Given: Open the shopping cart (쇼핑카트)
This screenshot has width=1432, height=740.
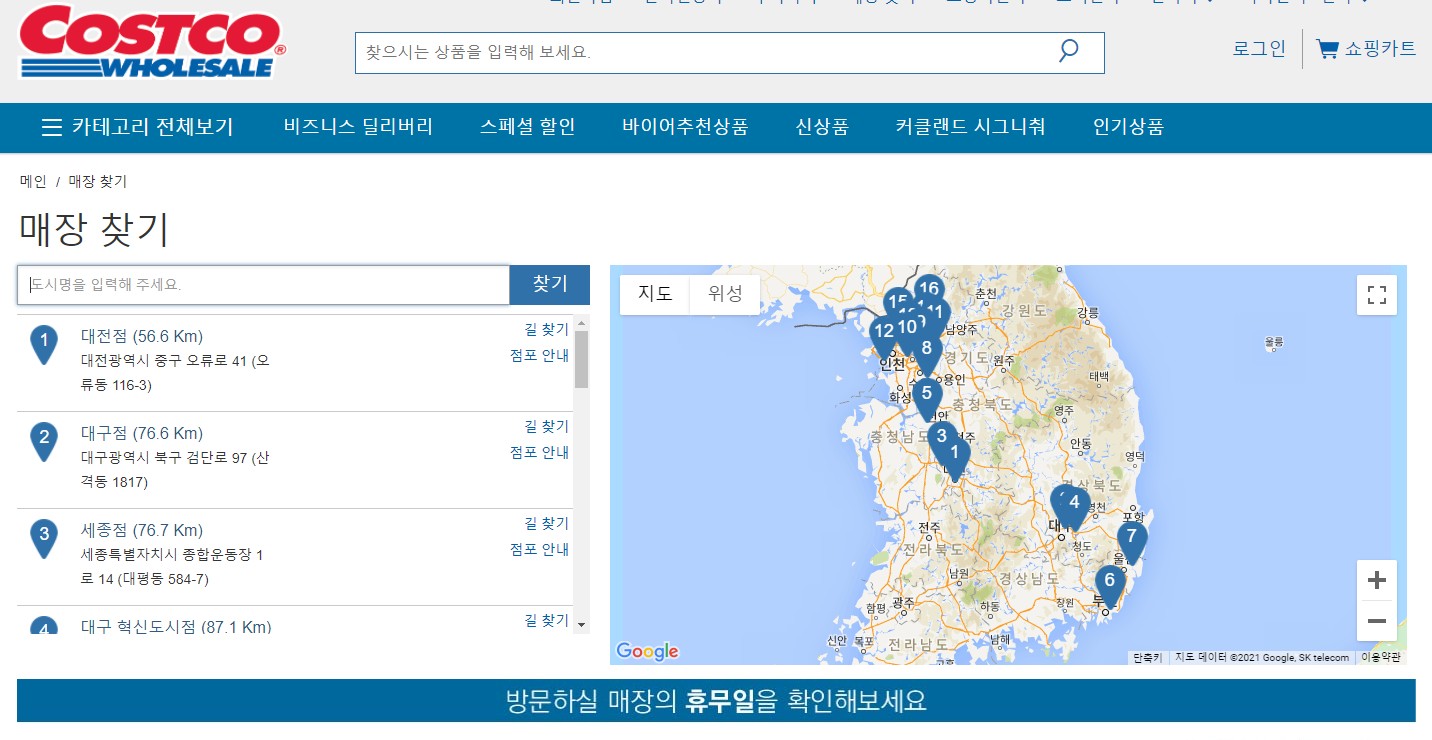Looking at the screenshot, I should [1366, 48].
